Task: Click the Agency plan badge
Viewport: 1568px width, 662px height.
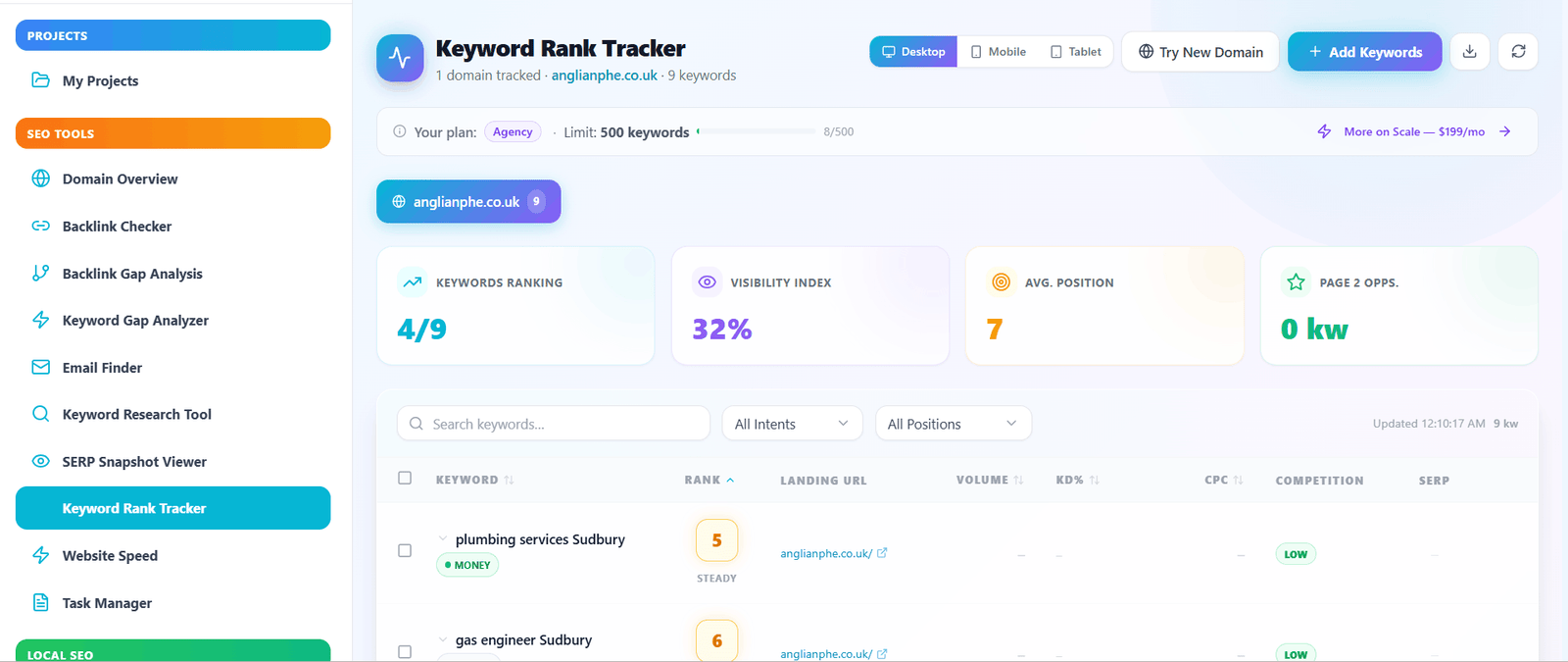Action: coord(513,131)
